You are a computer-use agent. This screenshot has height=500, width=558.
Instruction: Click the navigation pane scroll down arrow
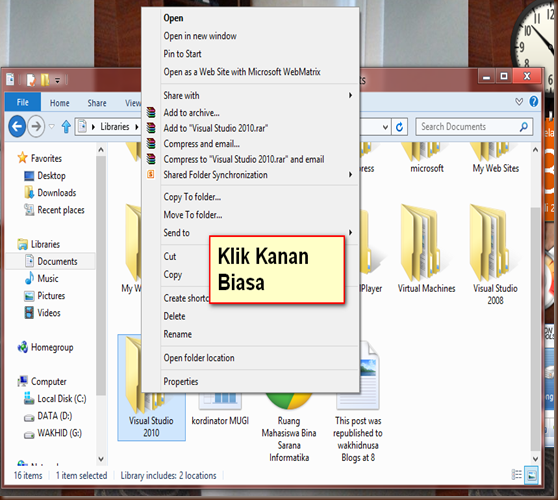101,459
